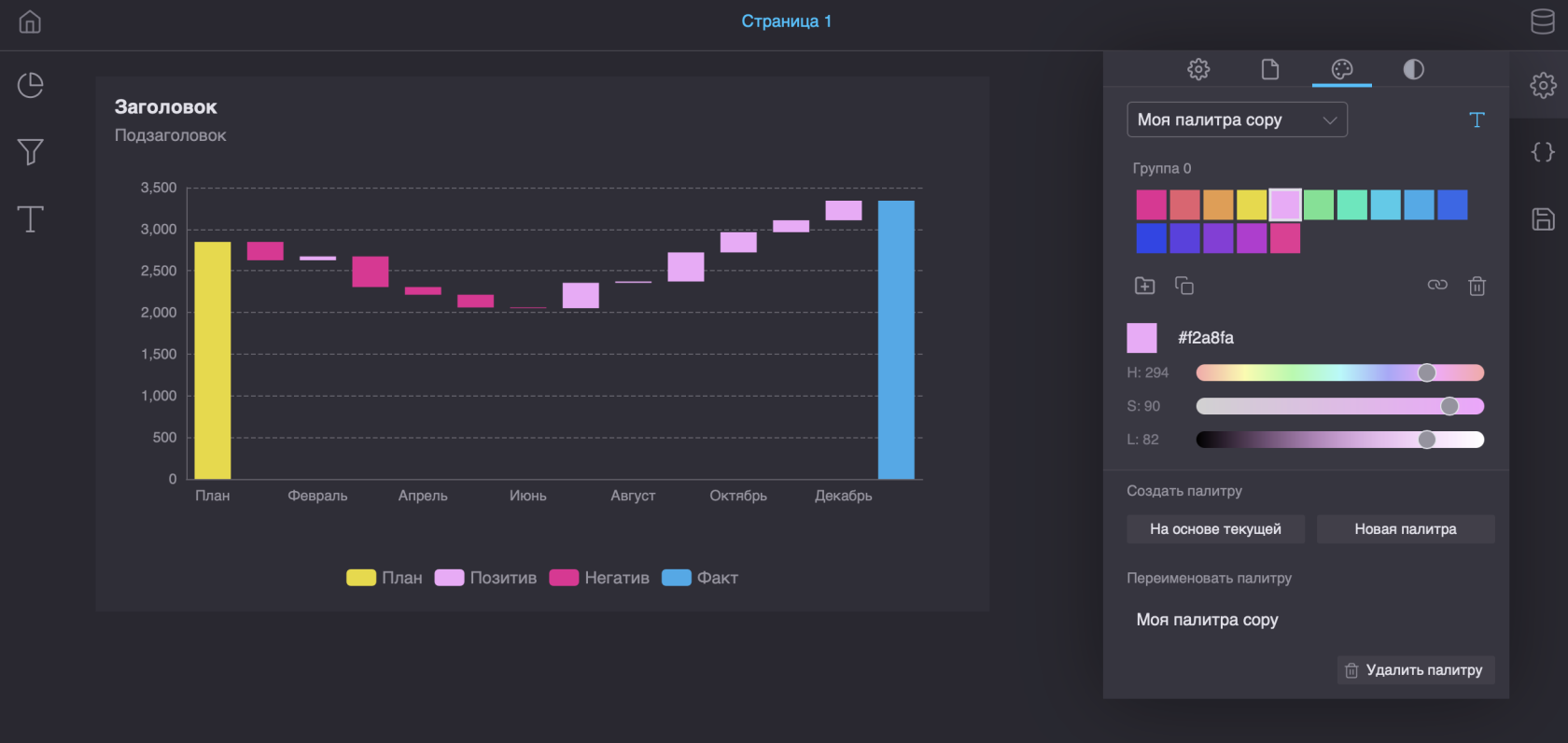Open the curly braces code icon
This screenshot has height=743, width=1568.
point(1543,152)
